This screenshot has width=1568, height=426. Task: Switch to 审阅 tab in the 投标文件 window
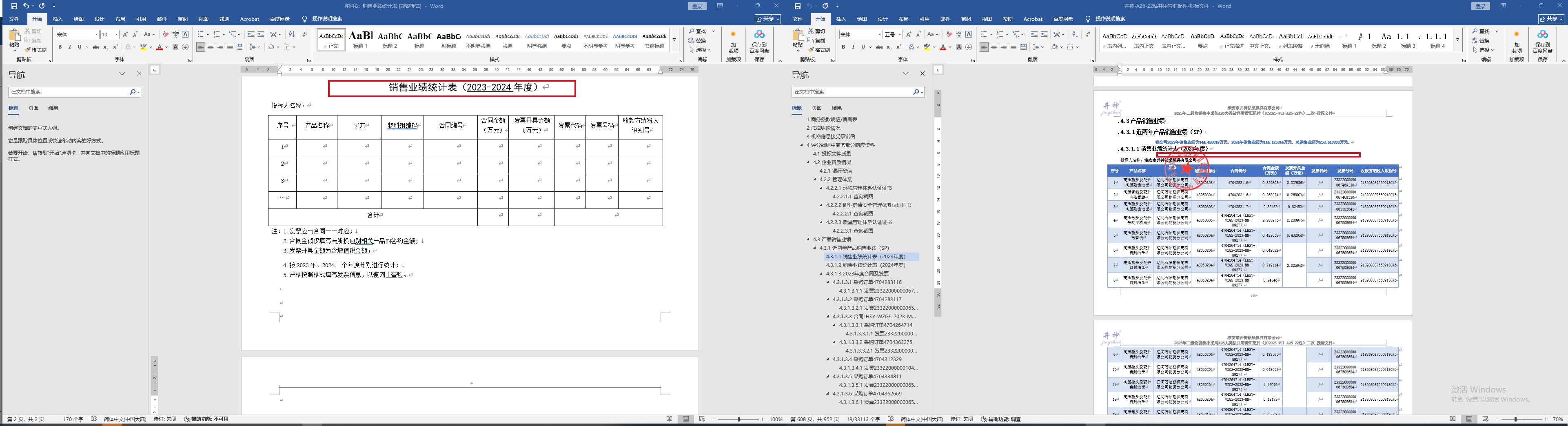point(966,19)
